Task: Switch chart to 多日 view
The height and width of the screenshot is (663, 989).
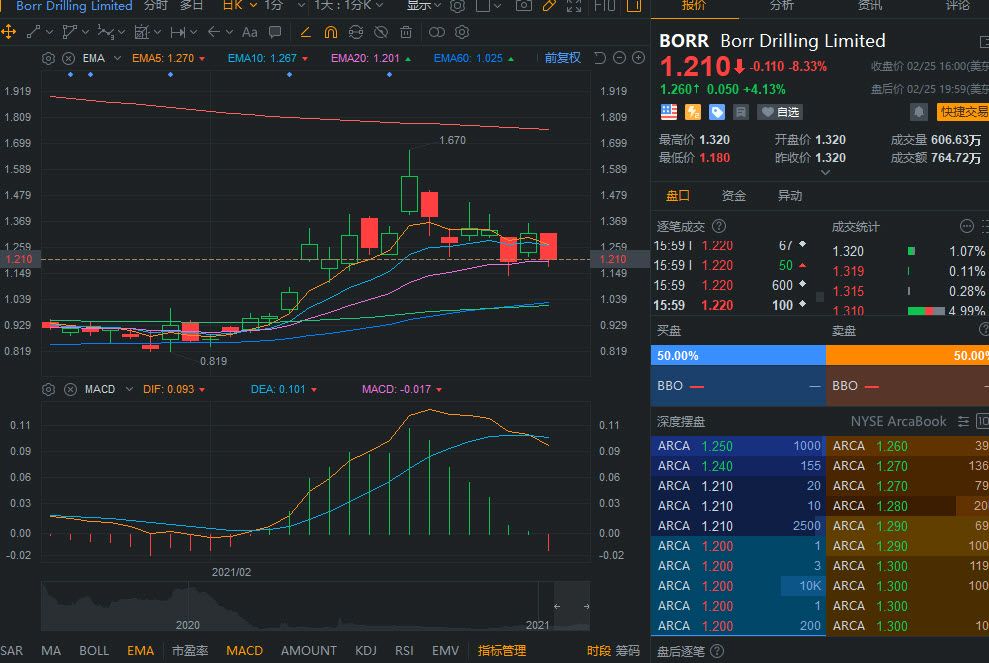Action: point(192,6)
